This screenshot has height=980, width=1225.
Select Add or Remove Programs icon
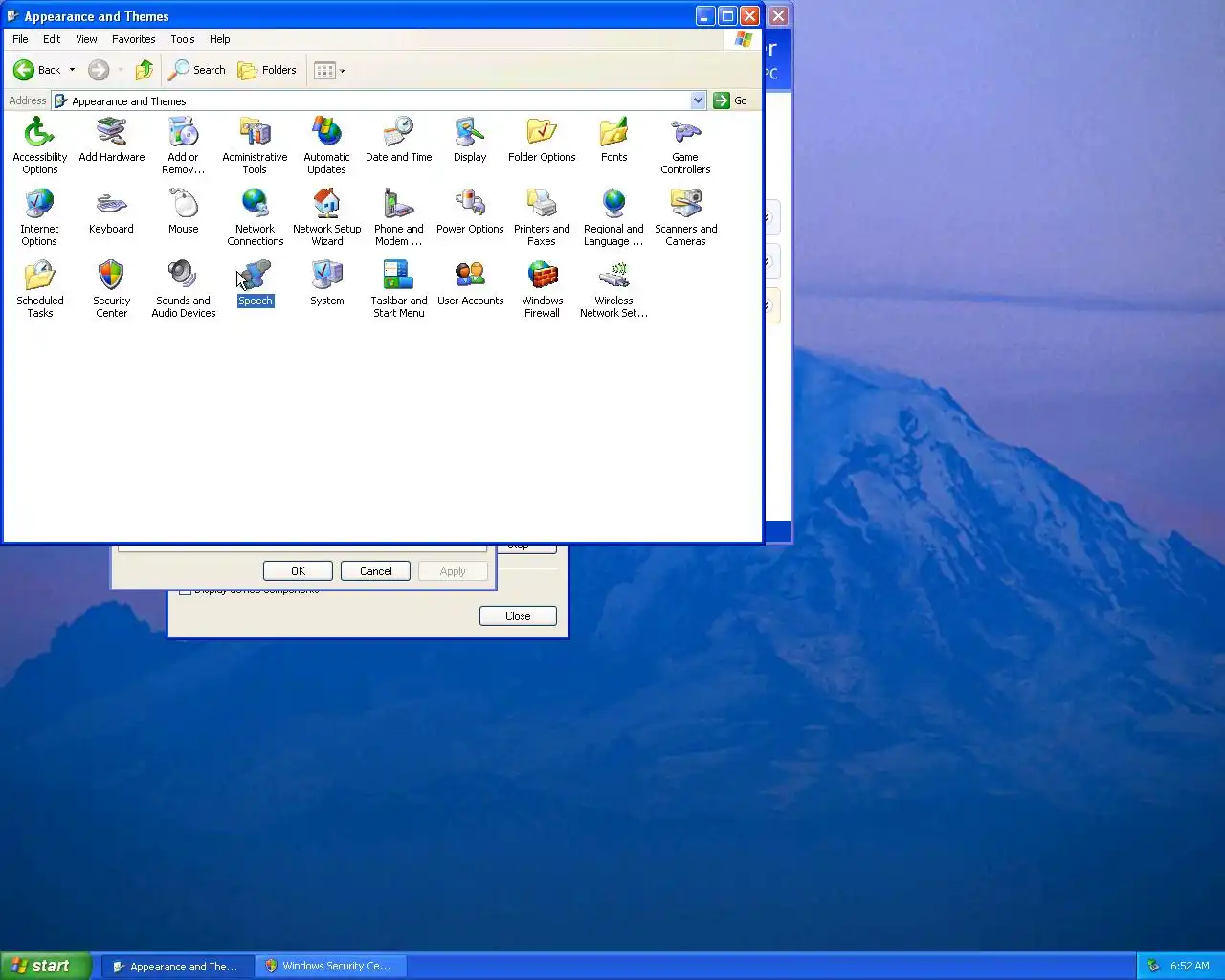(x=183, y=145)
